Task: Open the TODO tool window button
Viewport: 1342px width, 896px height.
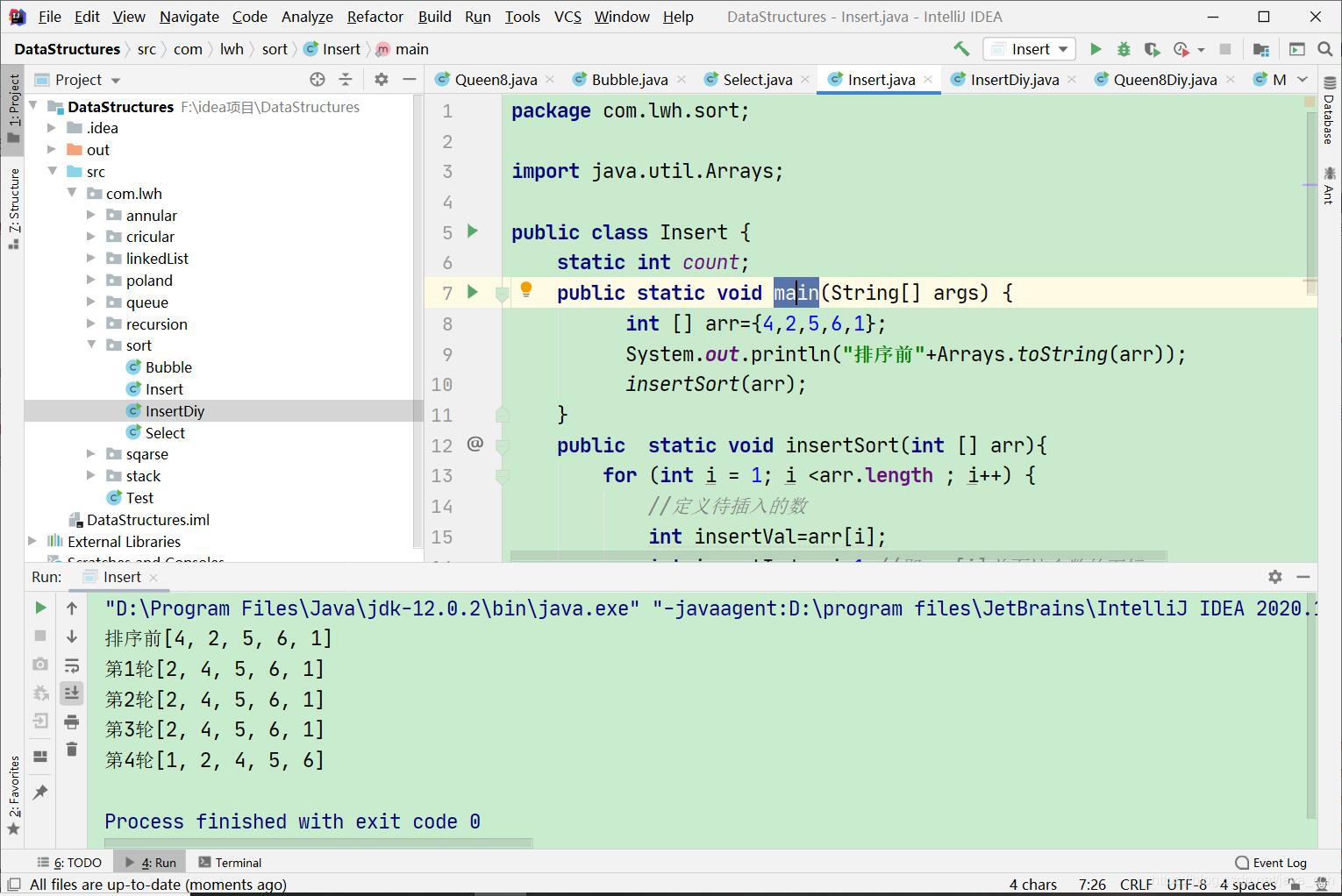Action: (x=69, y=863)
